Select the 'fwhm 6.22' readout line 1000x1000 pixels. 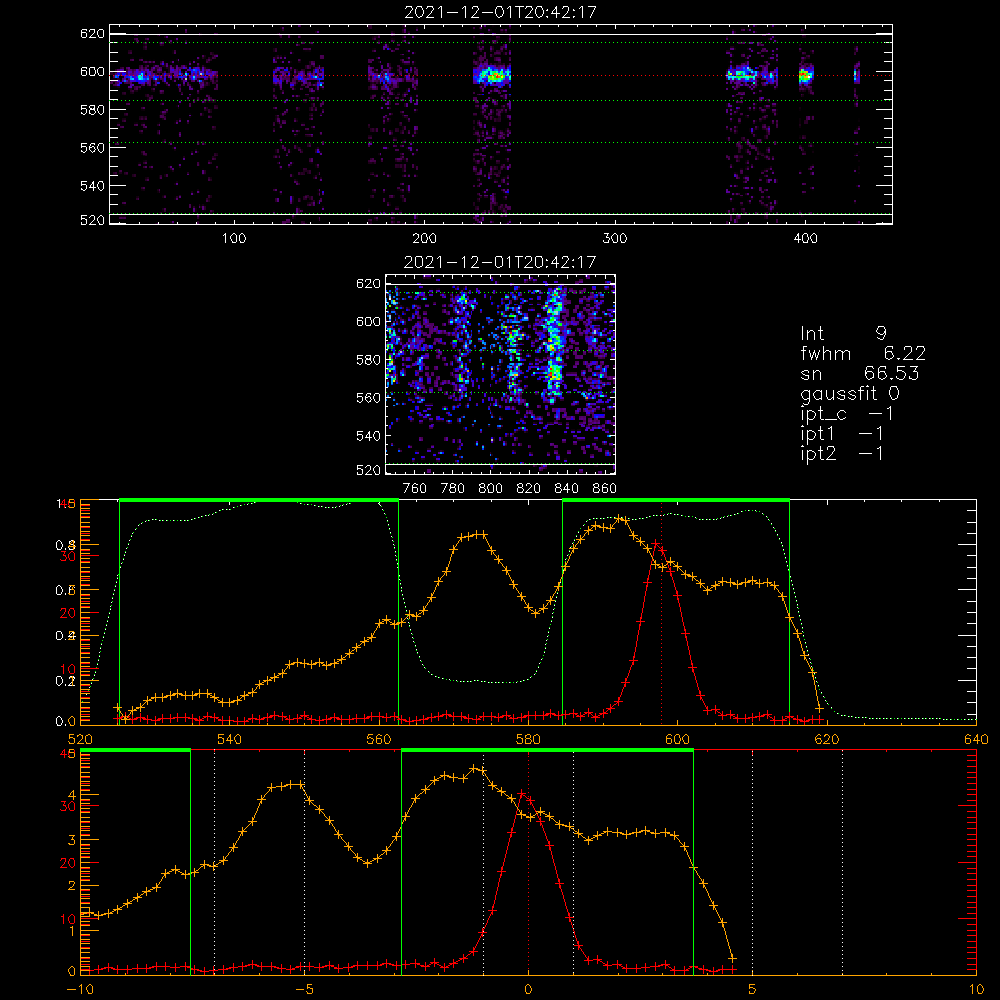coord(863,353)
